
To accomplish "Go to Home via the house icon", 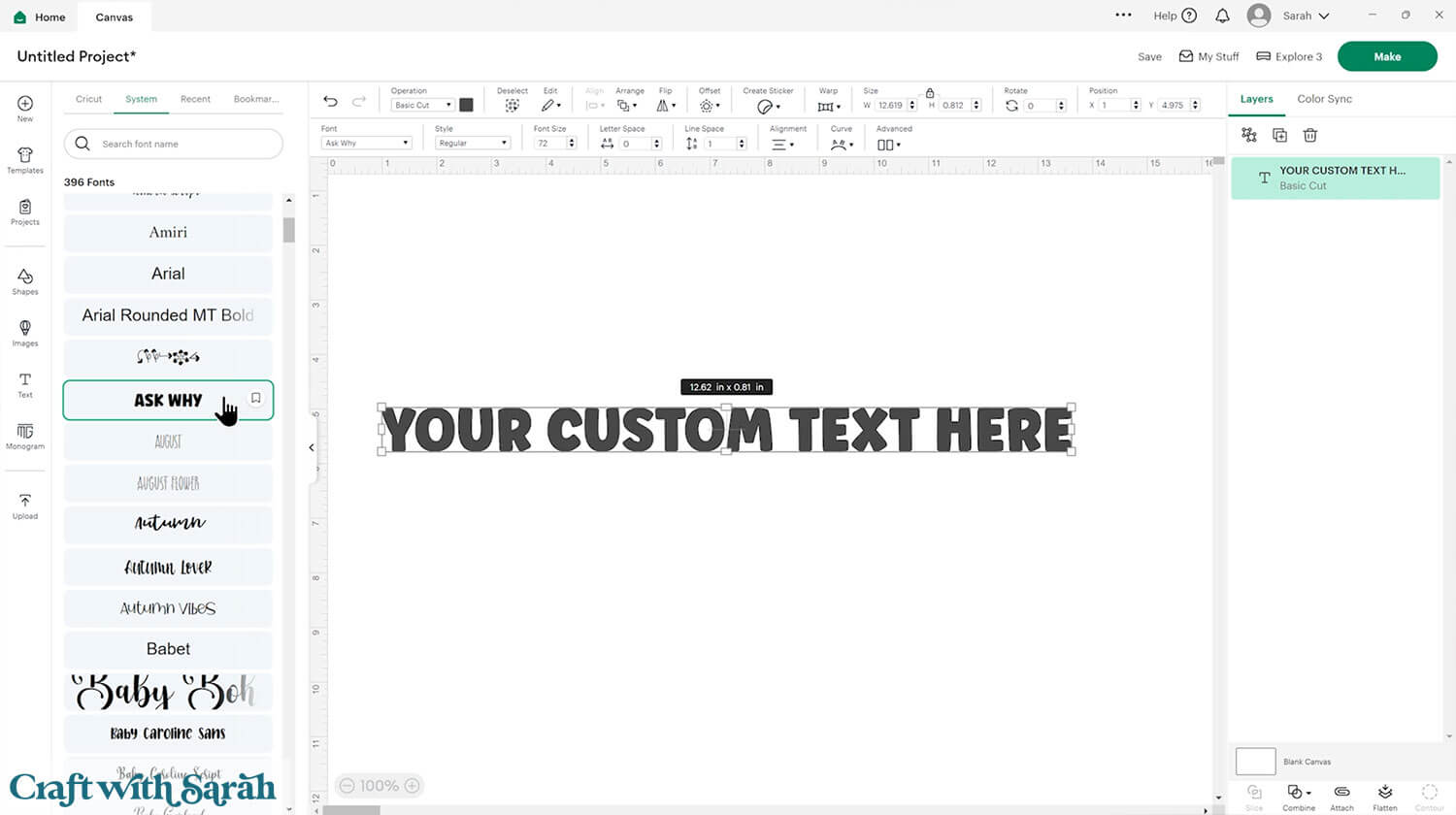I will tap(19, 16).
